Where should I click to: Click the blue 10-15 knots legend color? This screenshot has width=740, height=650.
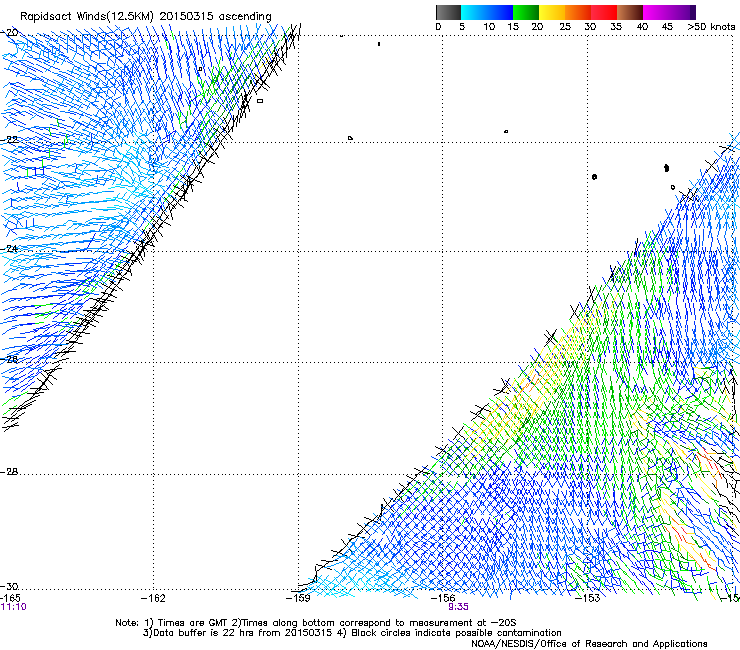[x=500, y=12]
